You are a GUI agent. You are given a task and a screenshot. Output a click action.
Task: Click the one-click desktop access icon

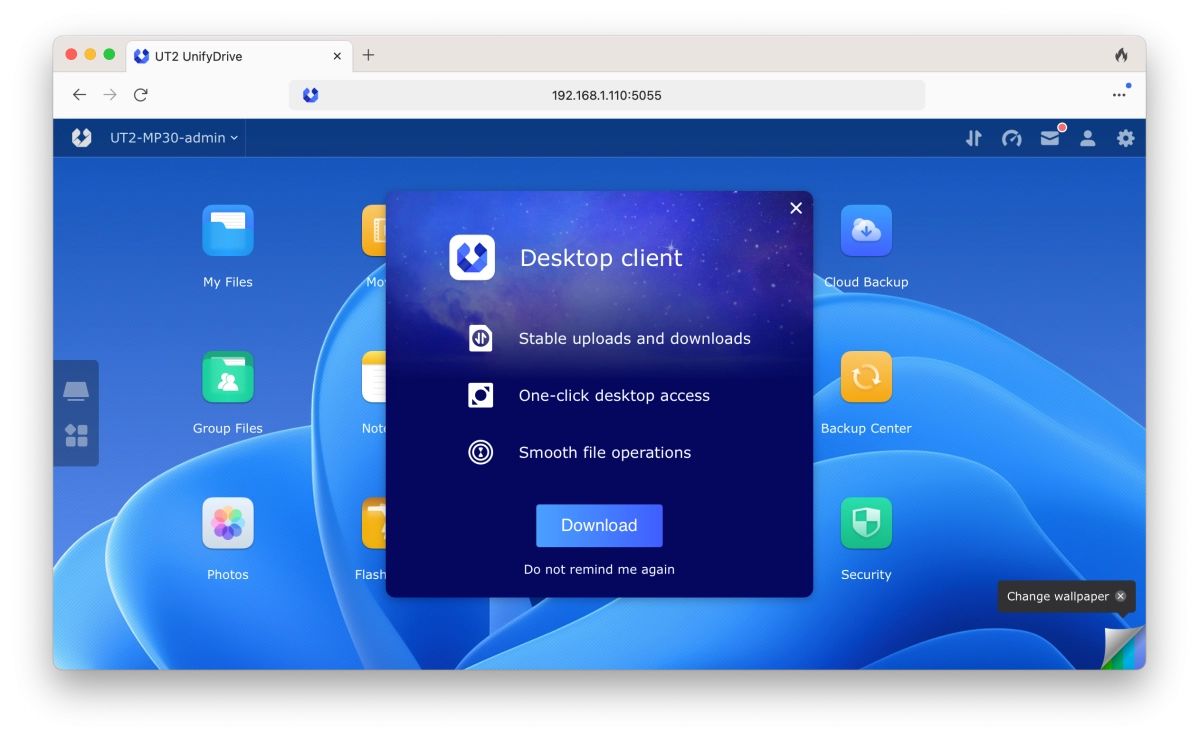click(480, 395)
